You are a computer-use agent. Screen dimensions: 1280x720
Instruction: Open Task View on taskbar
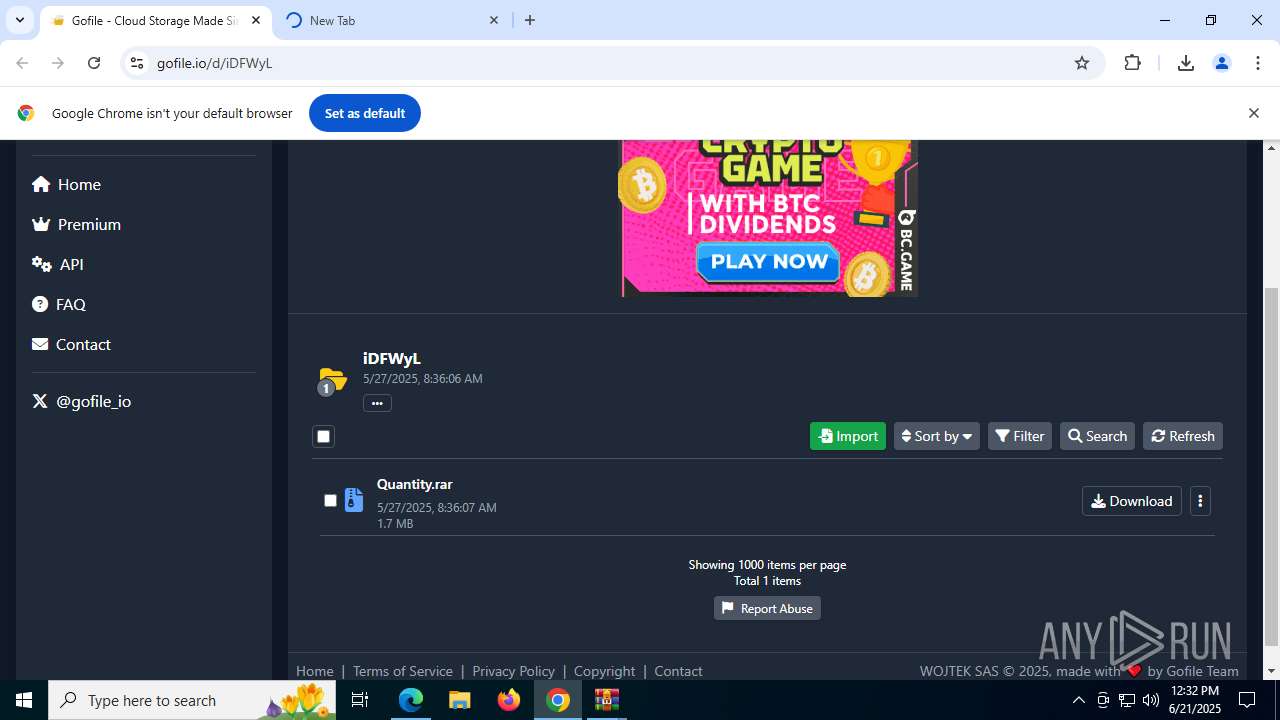(360, 700)
